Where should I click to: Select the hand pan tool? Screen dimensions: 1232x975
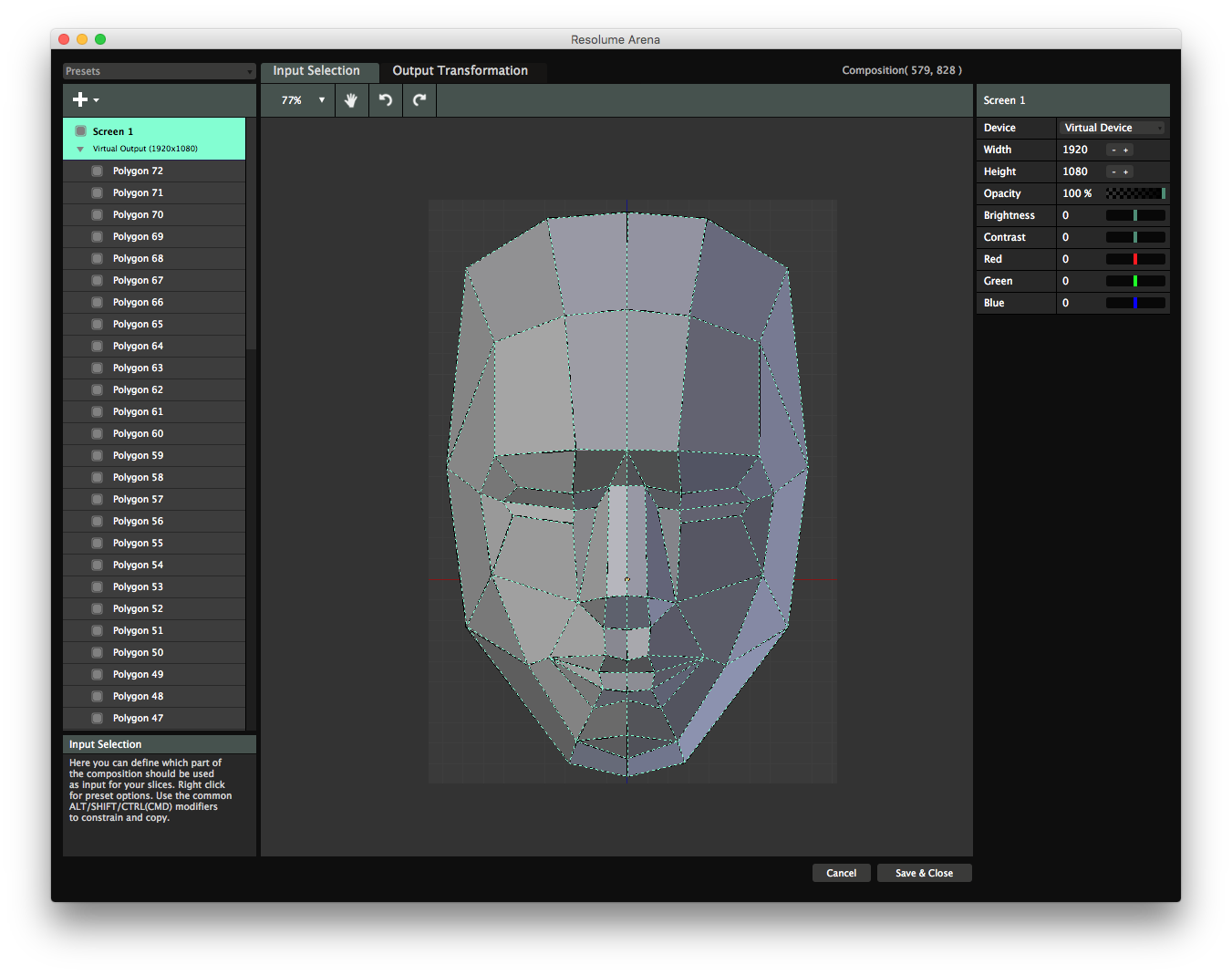(351, 100)
